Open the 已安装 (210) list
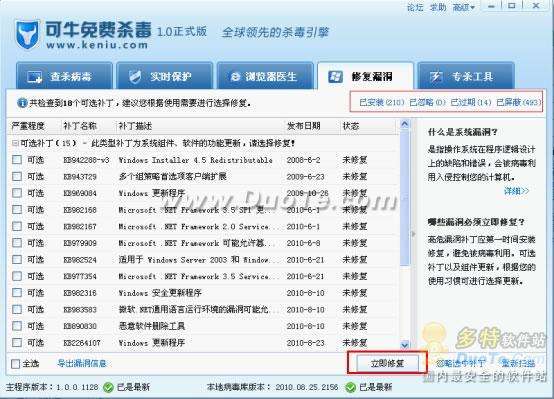This screenshot has width=554, height=399. pyautogui.click(x=382, y=102)
